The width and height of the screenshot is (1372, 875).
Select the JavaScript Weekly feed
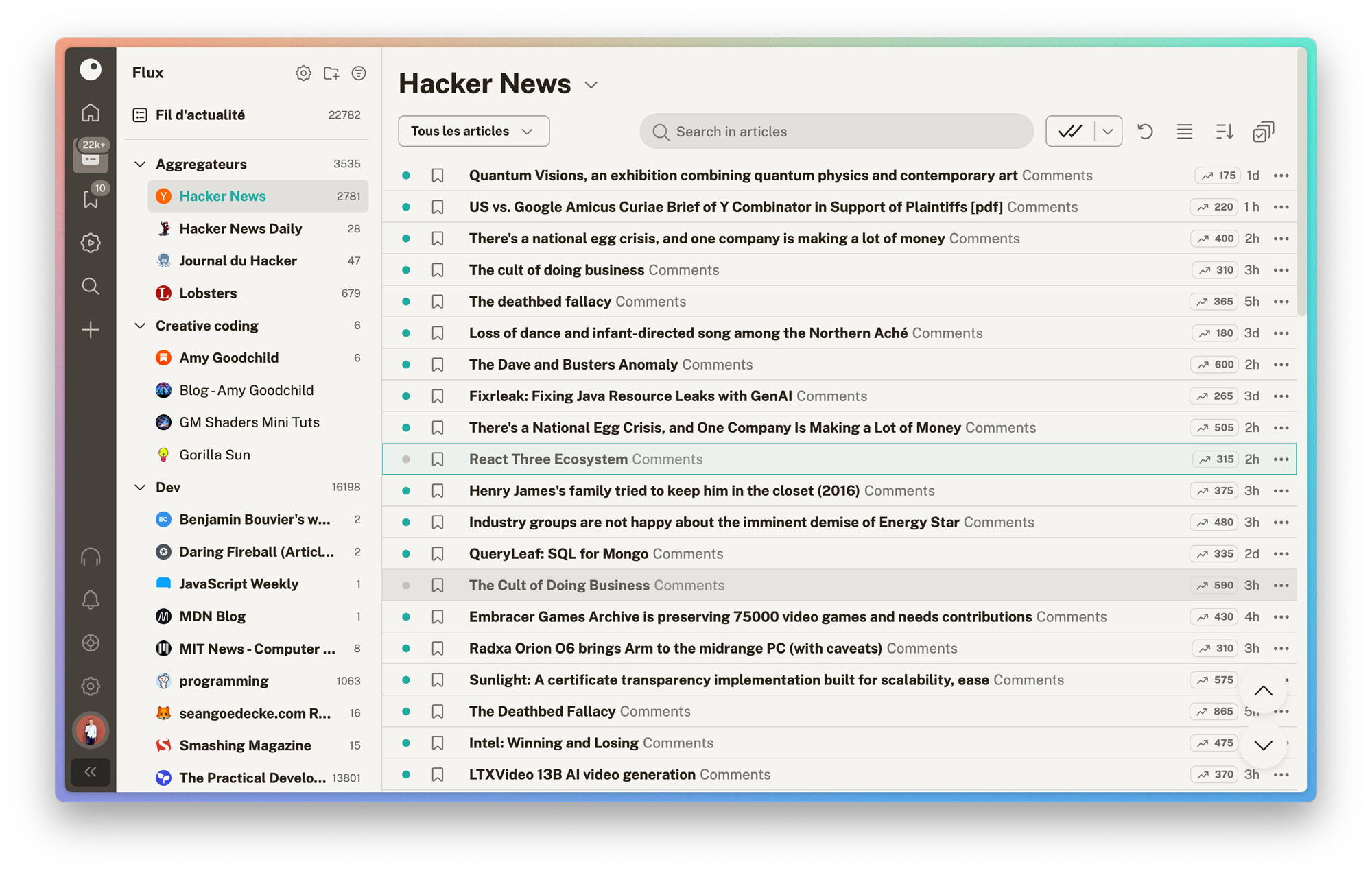click(x=258, y=584)
